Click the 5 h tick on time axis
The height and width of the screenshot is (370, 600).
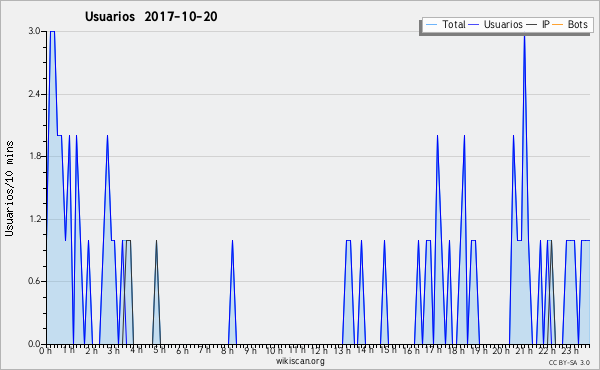(x=159, y=350)
